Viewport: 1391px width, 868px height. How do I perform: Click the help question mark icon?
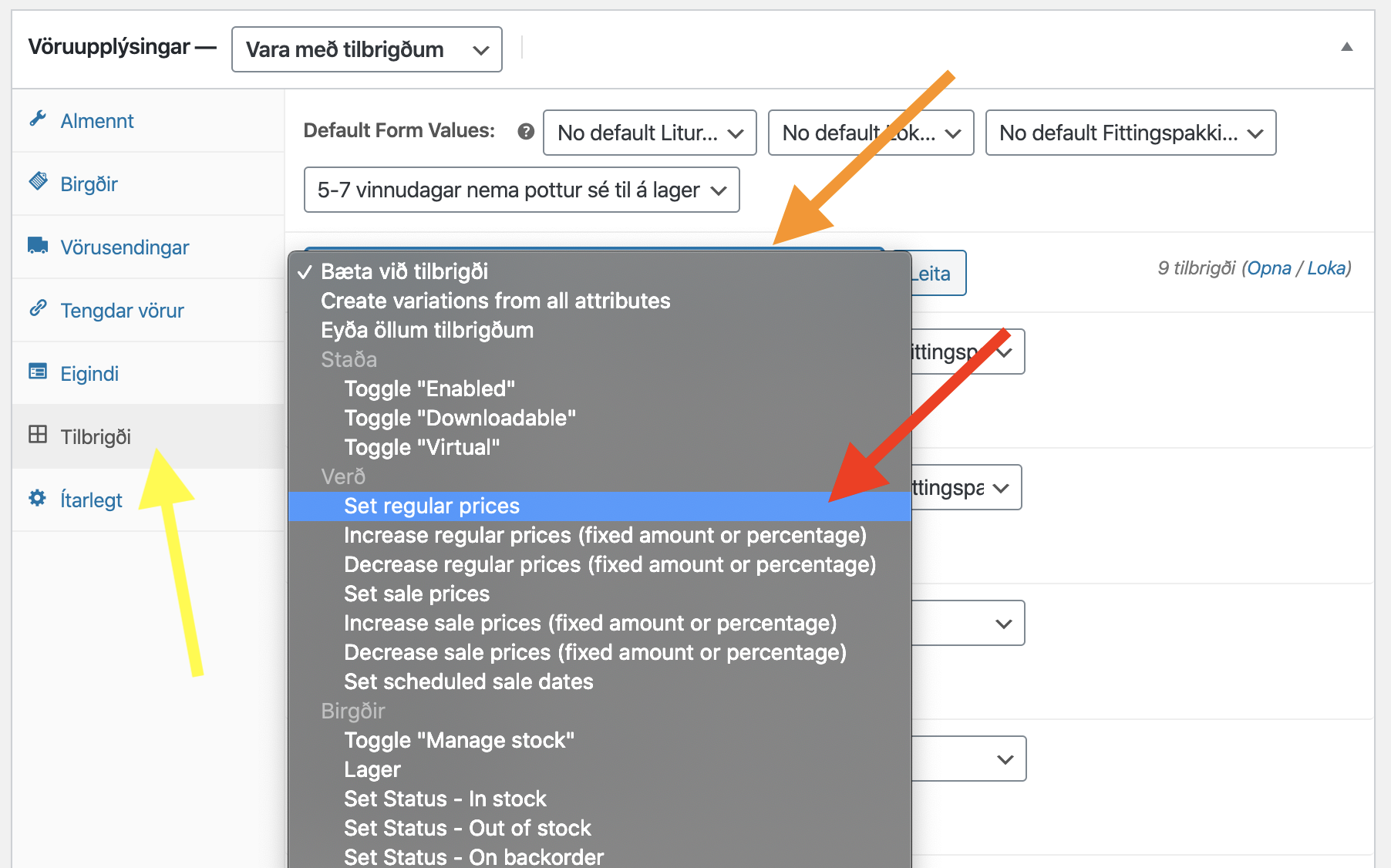[x=526, y=132]
